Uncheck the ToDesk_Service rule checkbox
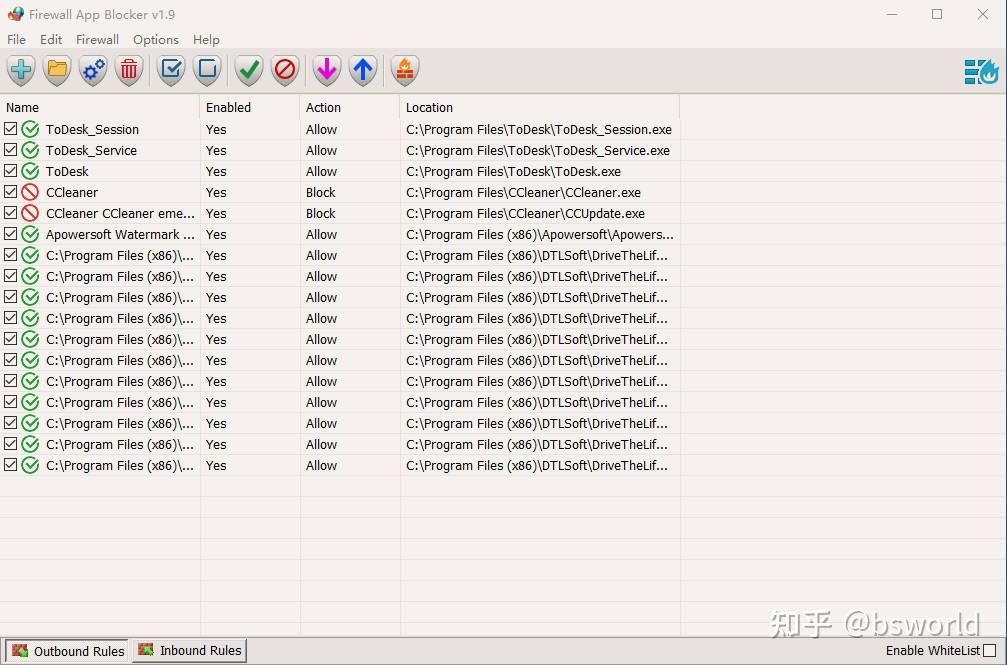1007x665 pixels. click(x=10, y=150)
